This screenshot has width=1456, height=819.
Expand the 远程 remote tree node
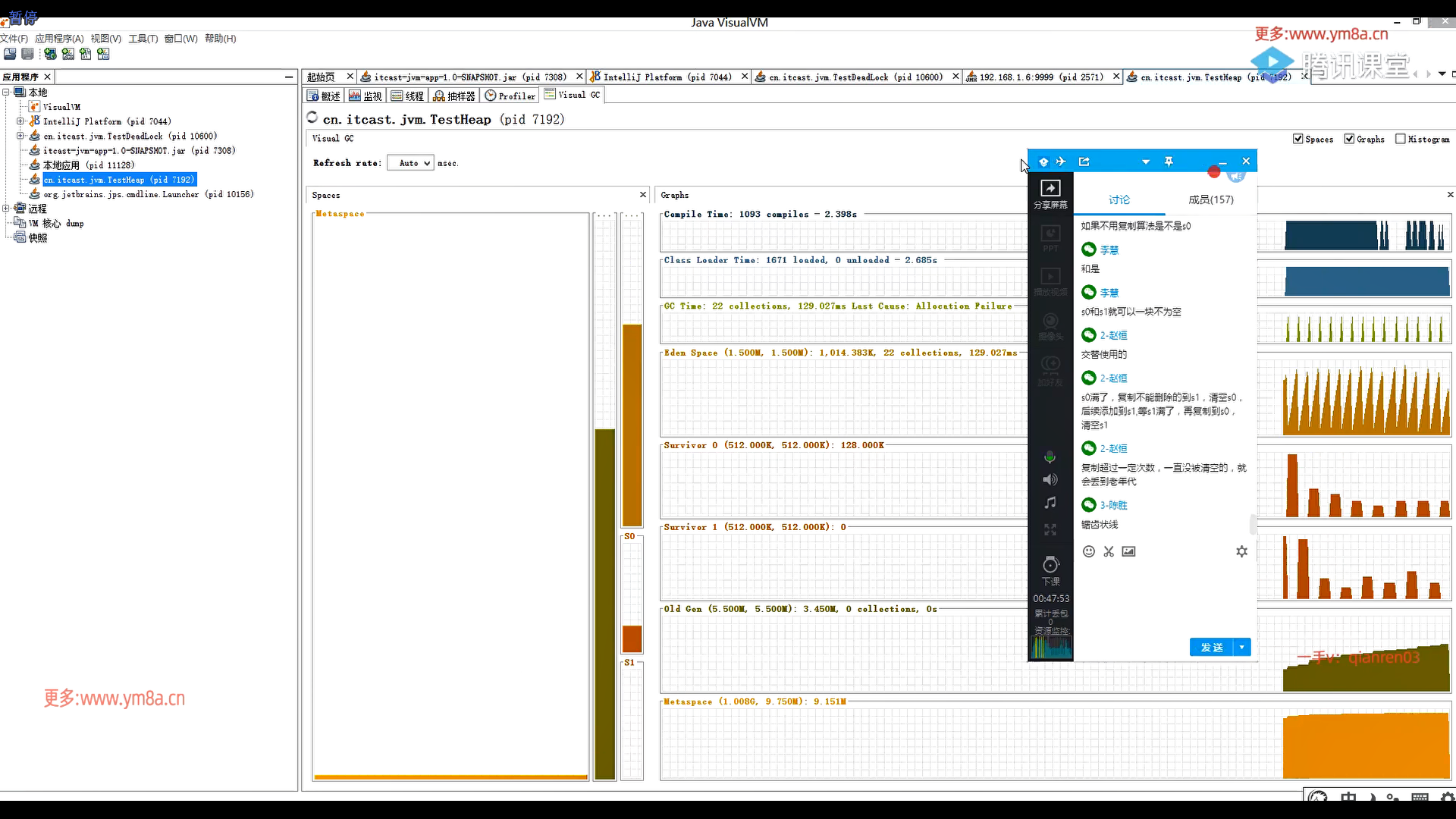(6, 209)
